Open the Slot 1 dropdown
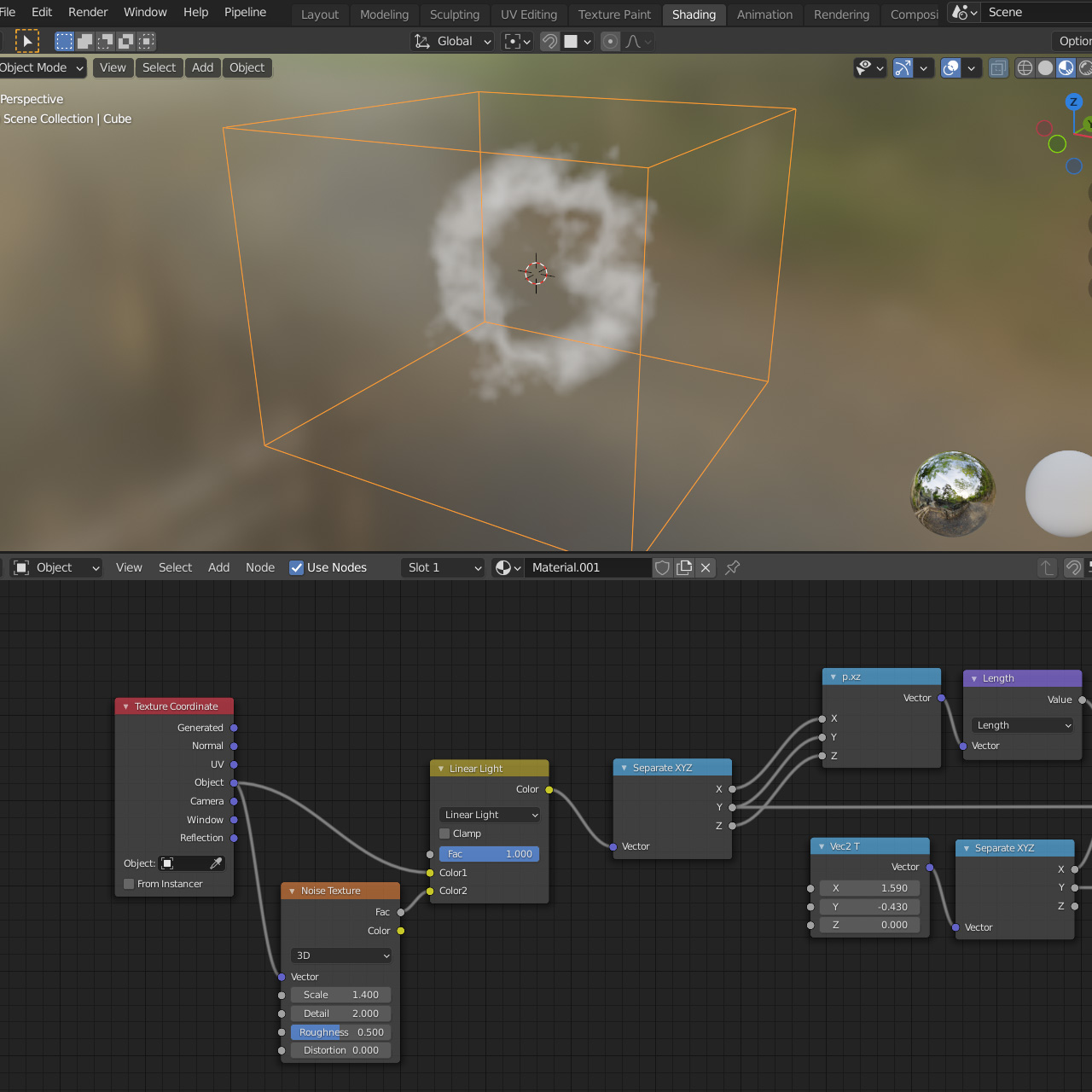 click(x=442, y=567)
